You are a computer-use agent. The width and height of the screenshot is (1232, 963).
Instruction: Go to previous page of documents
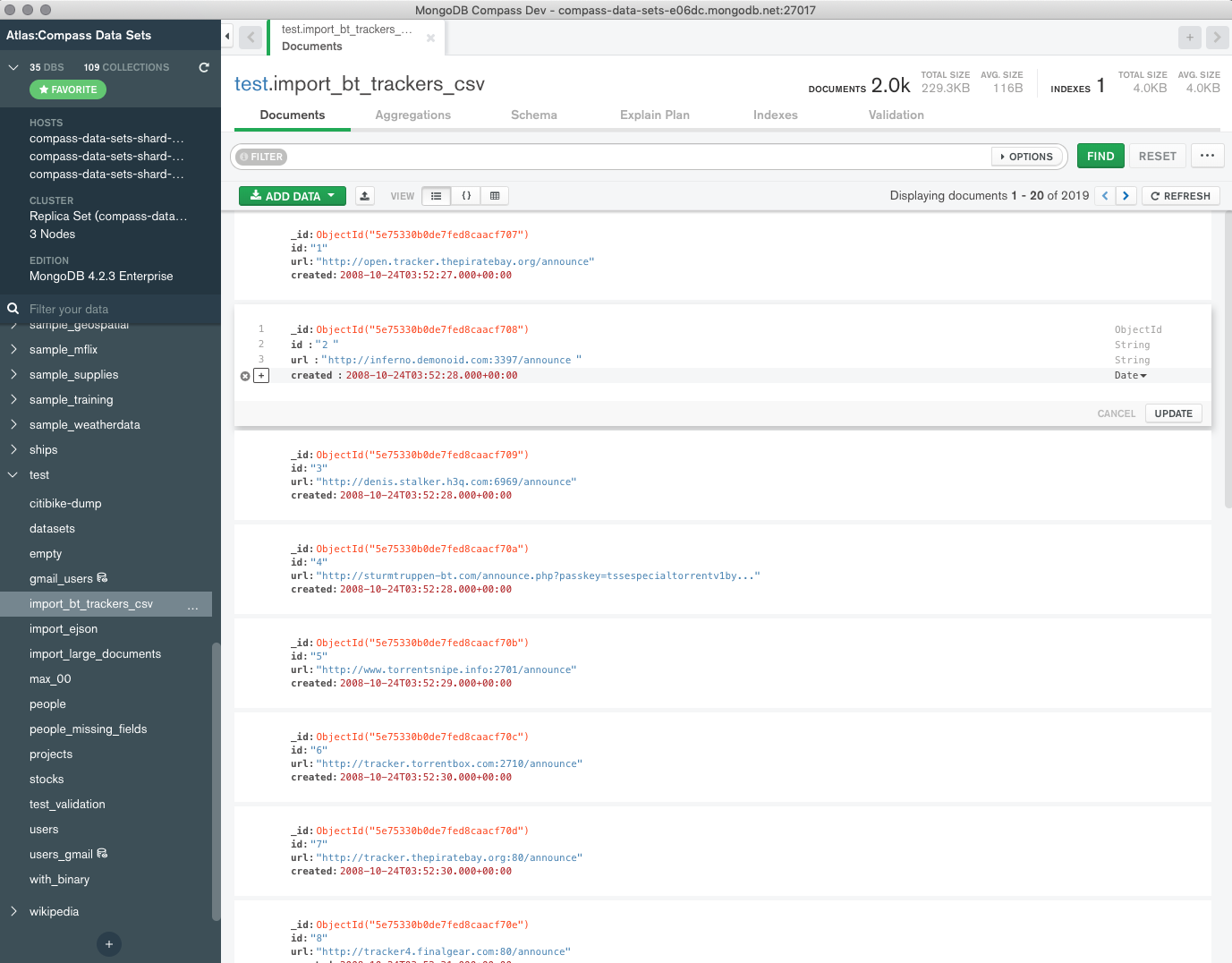click(1105, 196)
